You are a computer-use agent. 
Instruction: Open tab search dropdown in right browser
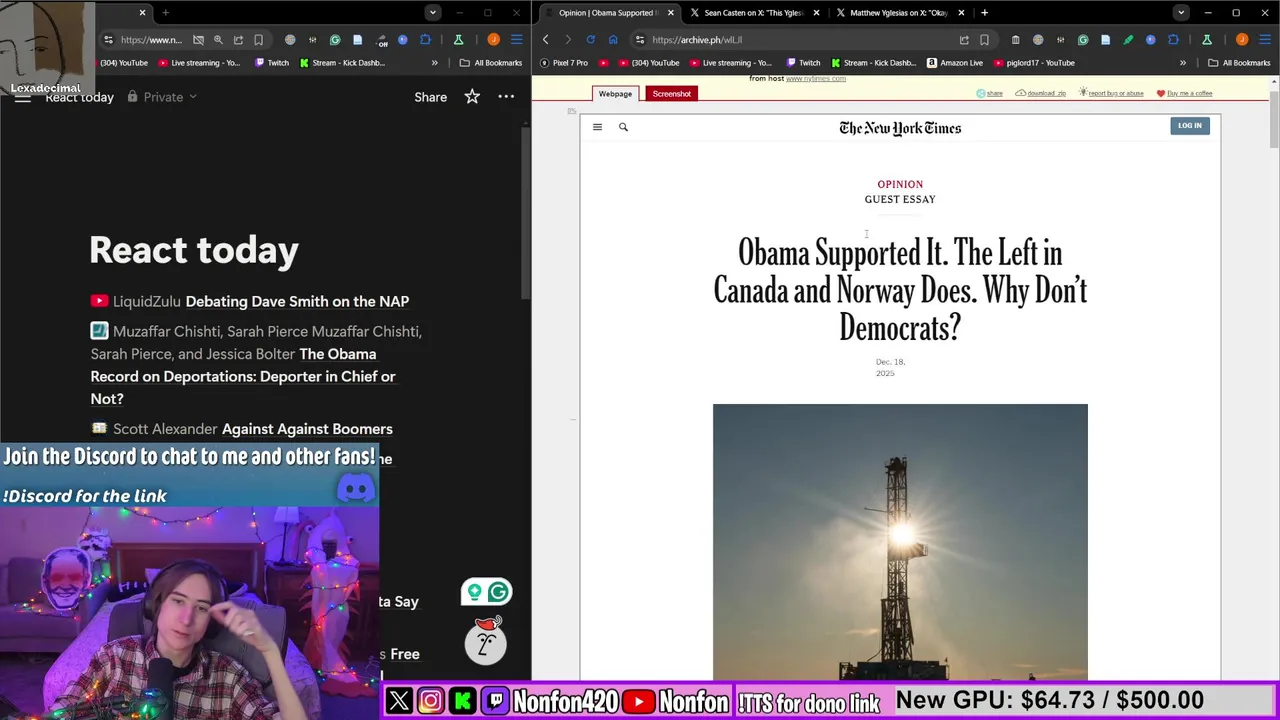coord(1181,13)
